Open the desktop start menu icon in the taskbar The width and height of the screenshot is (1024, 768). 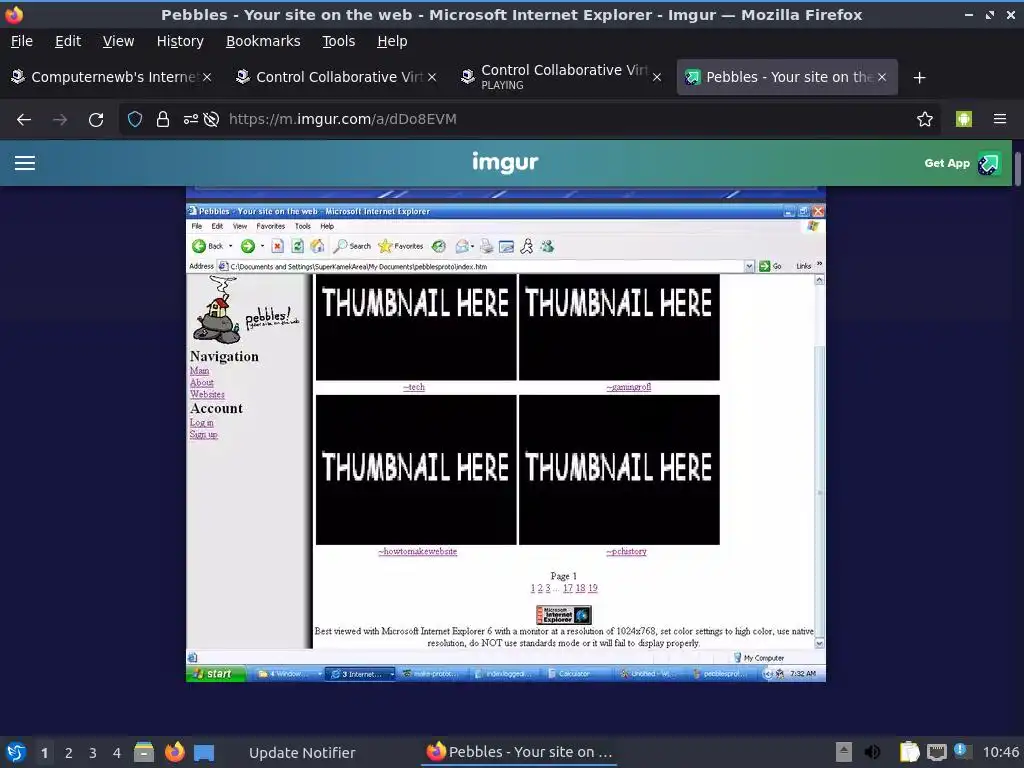[x=16, y=752]
